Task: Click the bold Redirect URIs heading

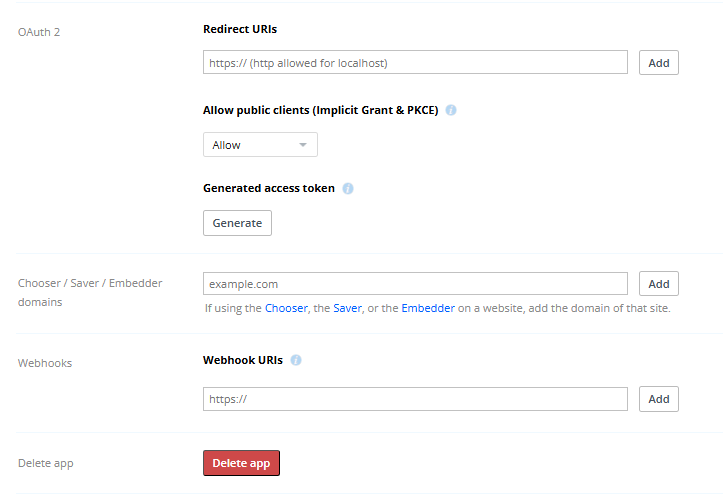Action: point(240,29)
